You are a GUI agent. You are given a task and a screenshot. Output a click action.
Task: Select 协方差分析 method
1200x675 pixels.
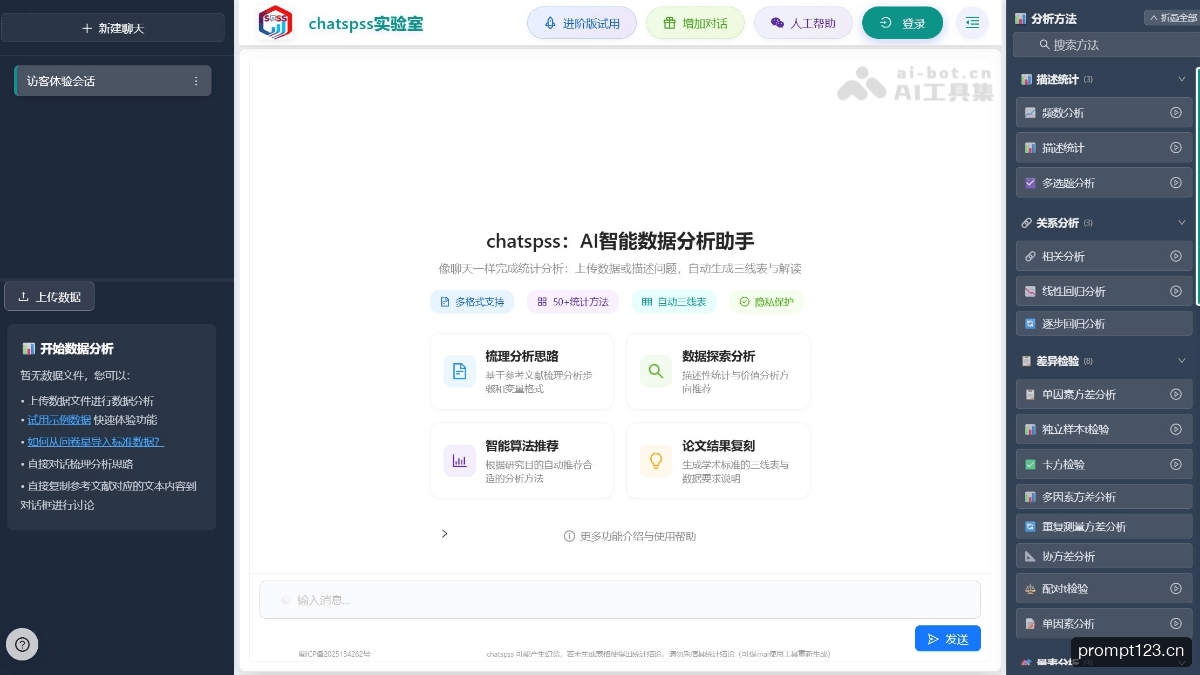click(x=1104, y=557)
